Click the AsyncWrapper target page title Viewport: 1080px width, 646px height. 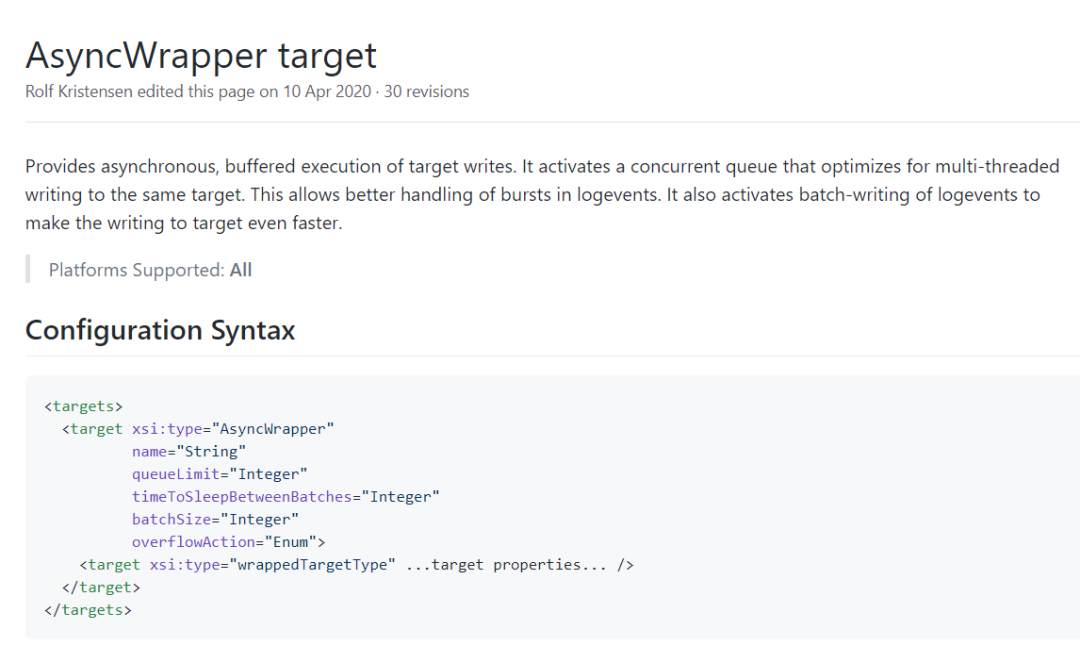(201, 54)
